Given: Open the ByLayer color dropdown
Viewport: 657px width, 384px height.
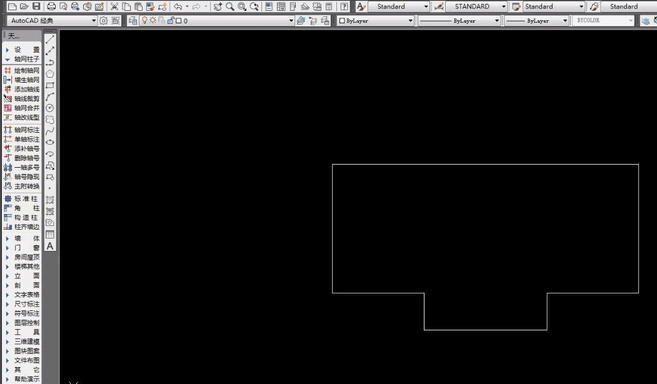Looking at the screenshot, I should (x=375, y=20).
